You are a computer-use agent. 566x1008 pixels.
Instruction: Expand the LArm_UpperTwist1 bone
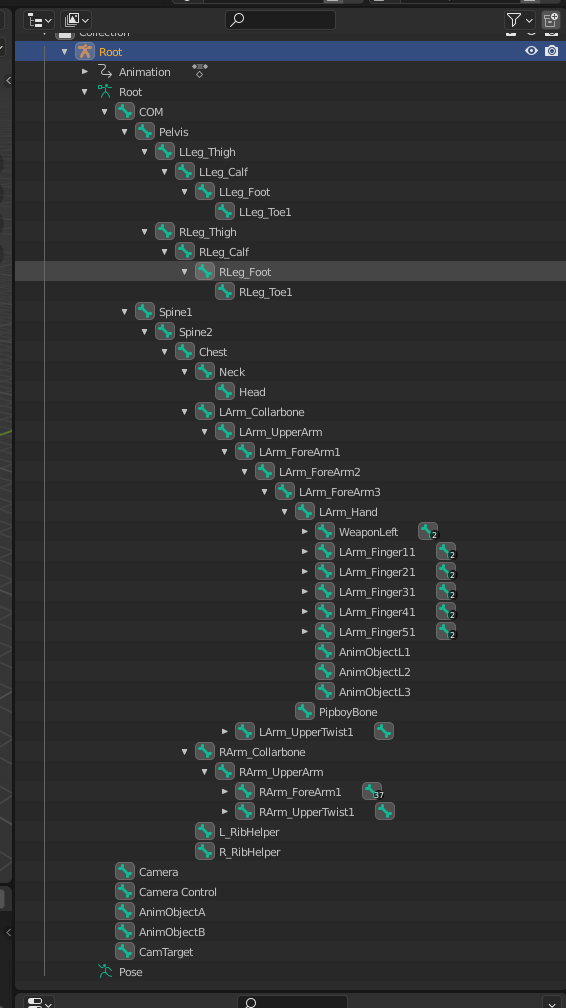(224, 731)
